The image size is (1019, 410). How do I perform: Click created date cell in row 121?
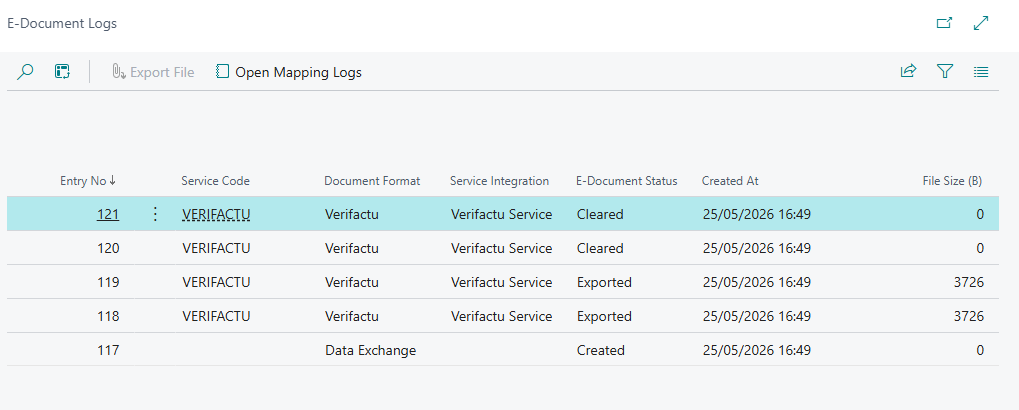757,214
